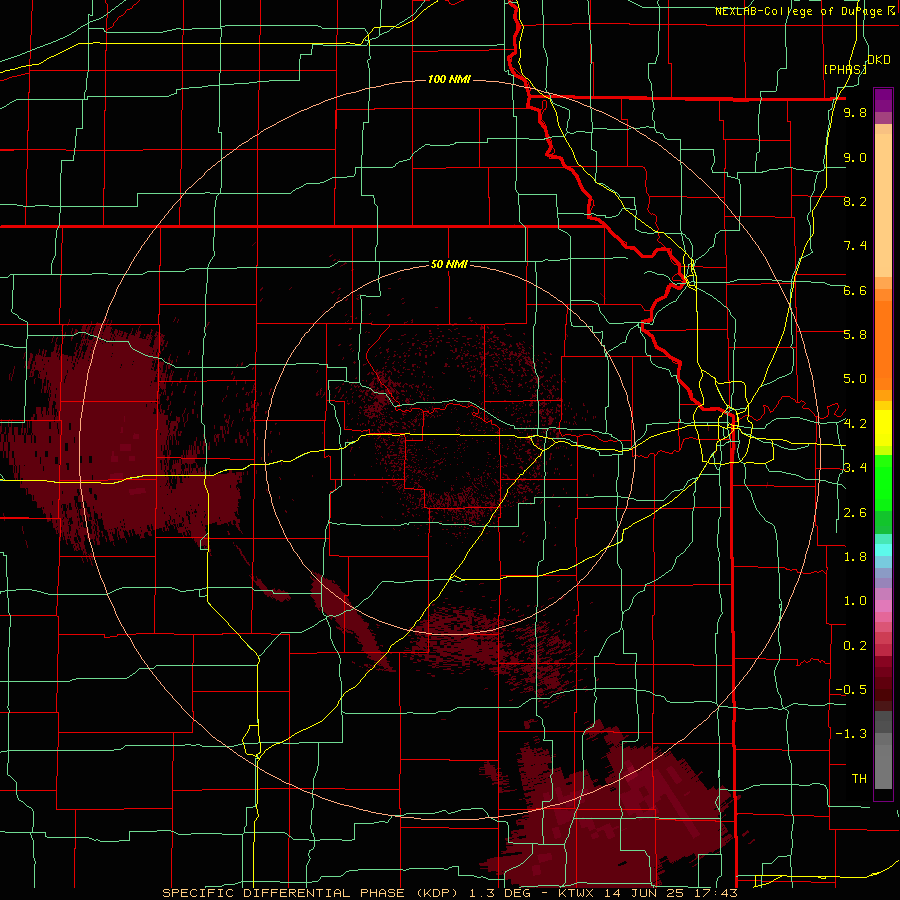
Task: Click the TH threshold label on scale
Action: pyautogui.click(x=859, y=778)
